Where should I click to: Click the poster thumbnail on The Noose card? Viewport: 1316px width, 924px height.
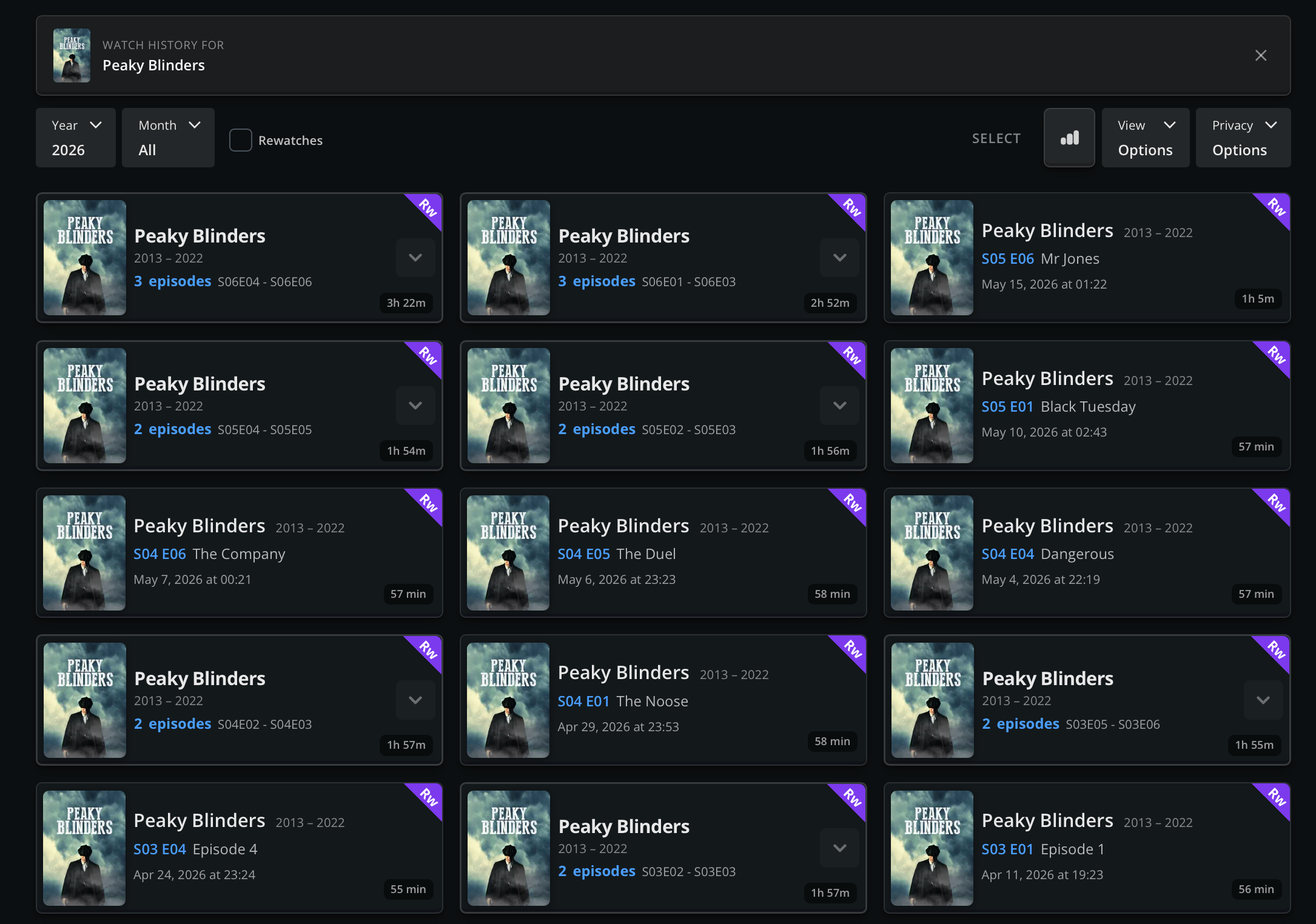[508, 700]
